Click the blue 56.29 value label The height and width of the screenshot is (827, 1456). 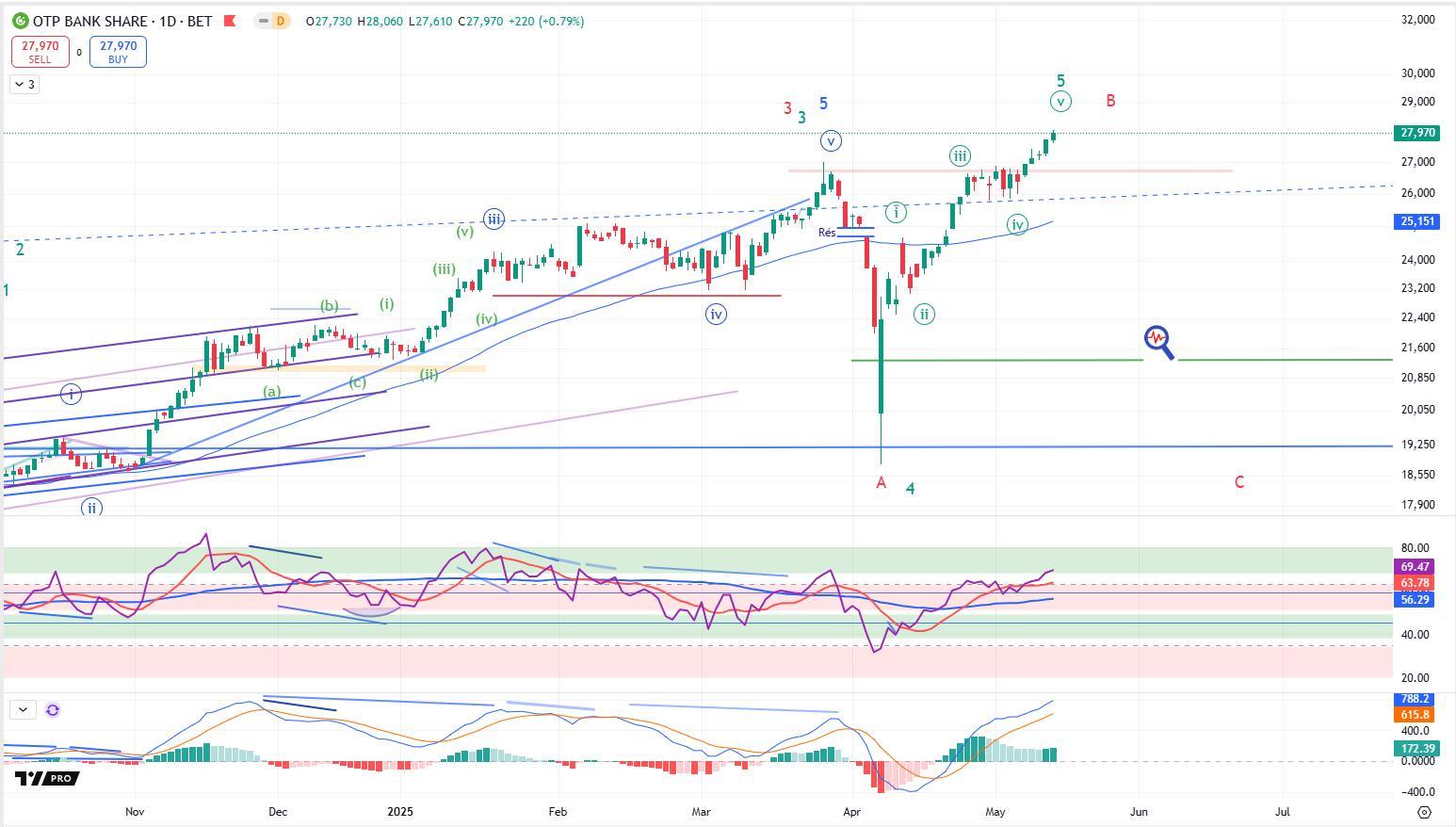tap(1415, 599)
